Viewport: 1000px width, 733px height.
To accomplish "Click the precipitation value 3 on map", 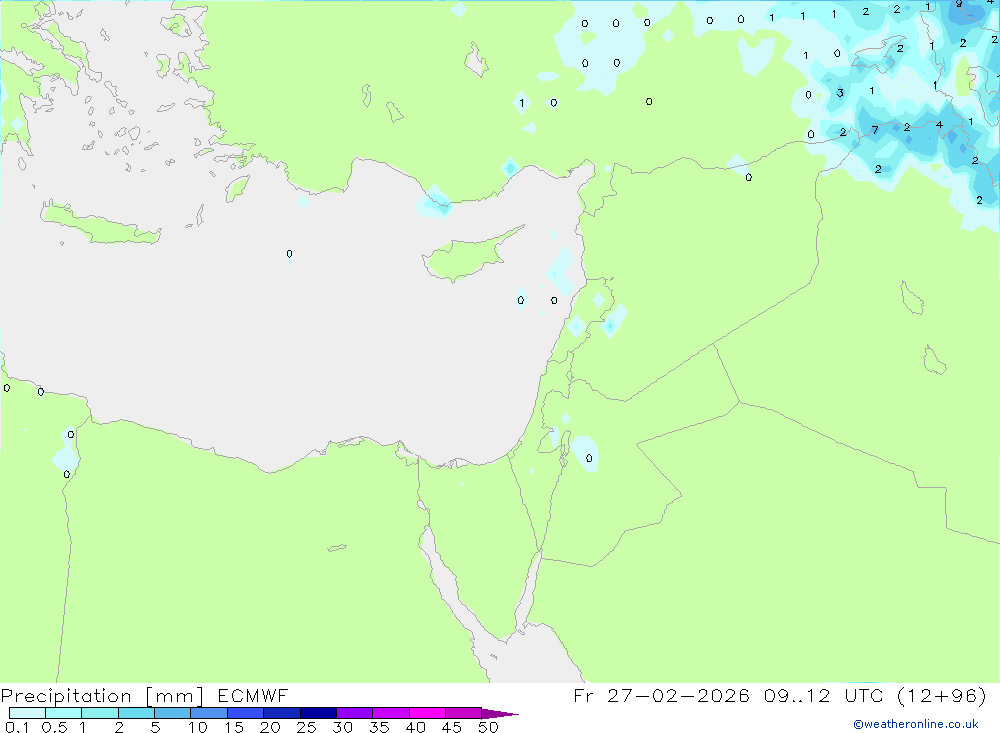I will pos(840,93).
